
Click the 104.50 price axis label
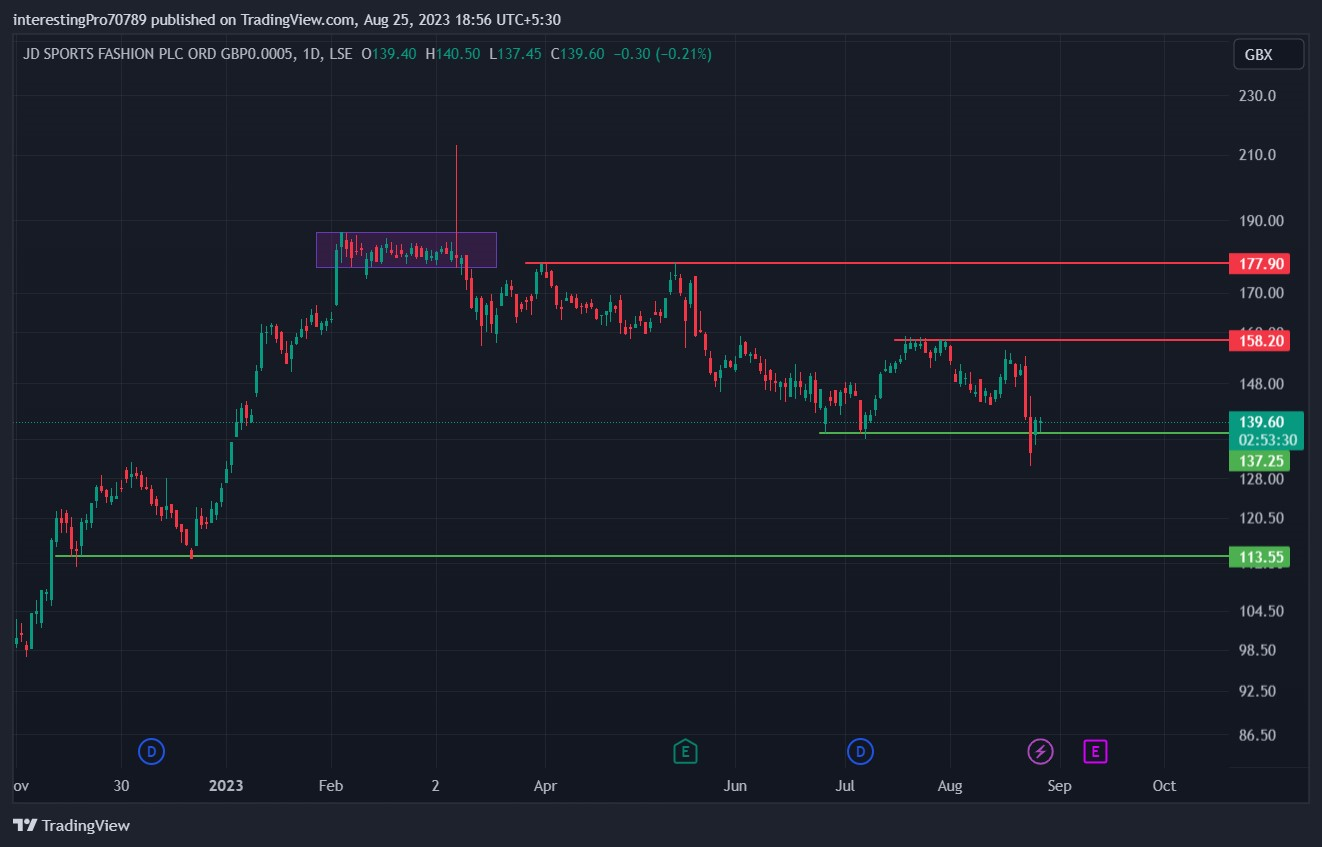[1261, 612]
